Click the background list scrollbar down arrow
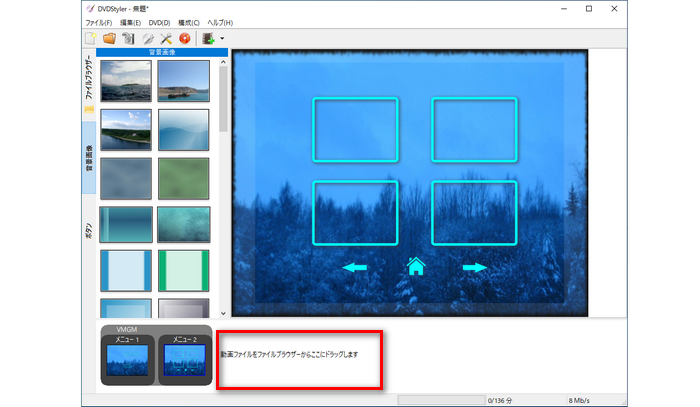Viewport: 700px width, 407px height. (224, 311)
